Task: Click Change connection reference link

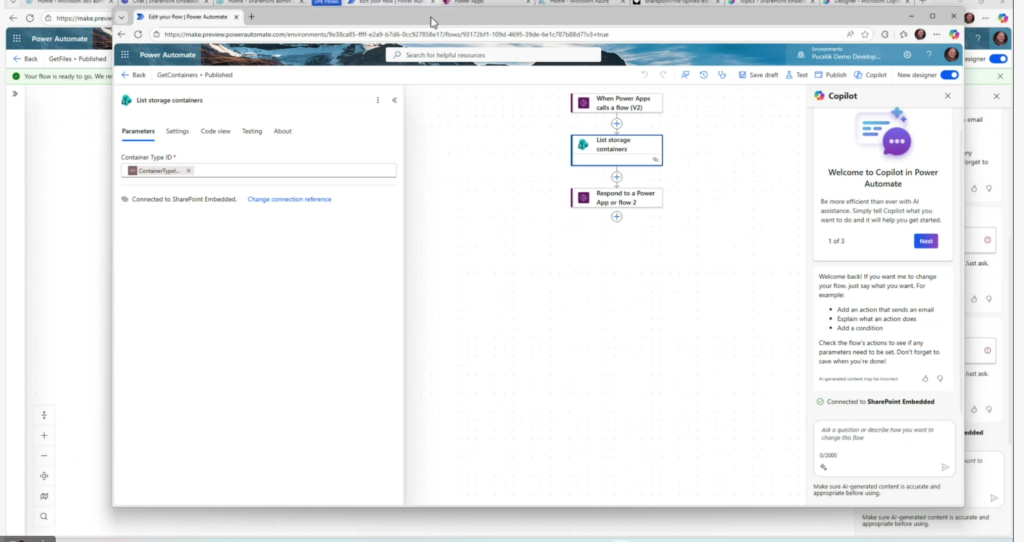Action: (x=289, y=199)
